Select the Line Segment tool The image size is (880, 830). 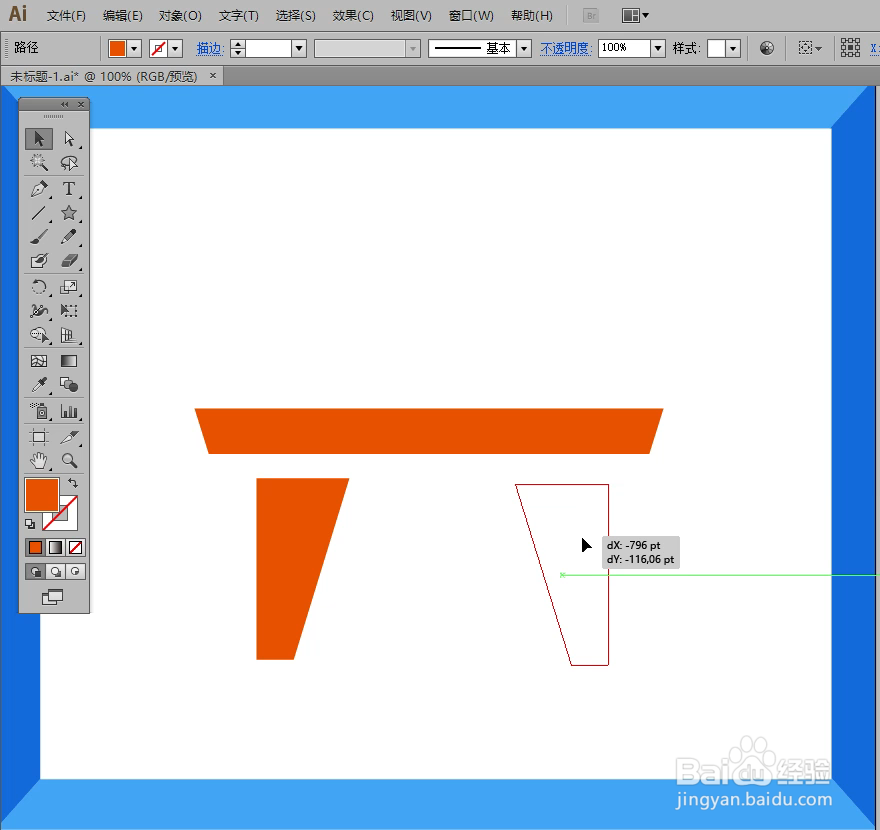click(x=39, y=213)
